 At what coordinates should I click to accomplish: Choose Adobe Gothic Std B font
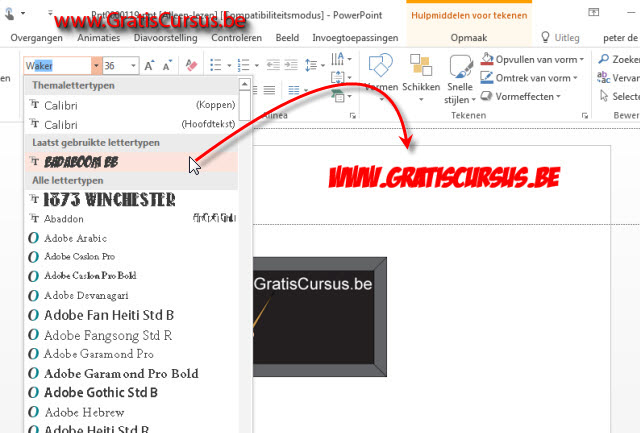[131, 393]
